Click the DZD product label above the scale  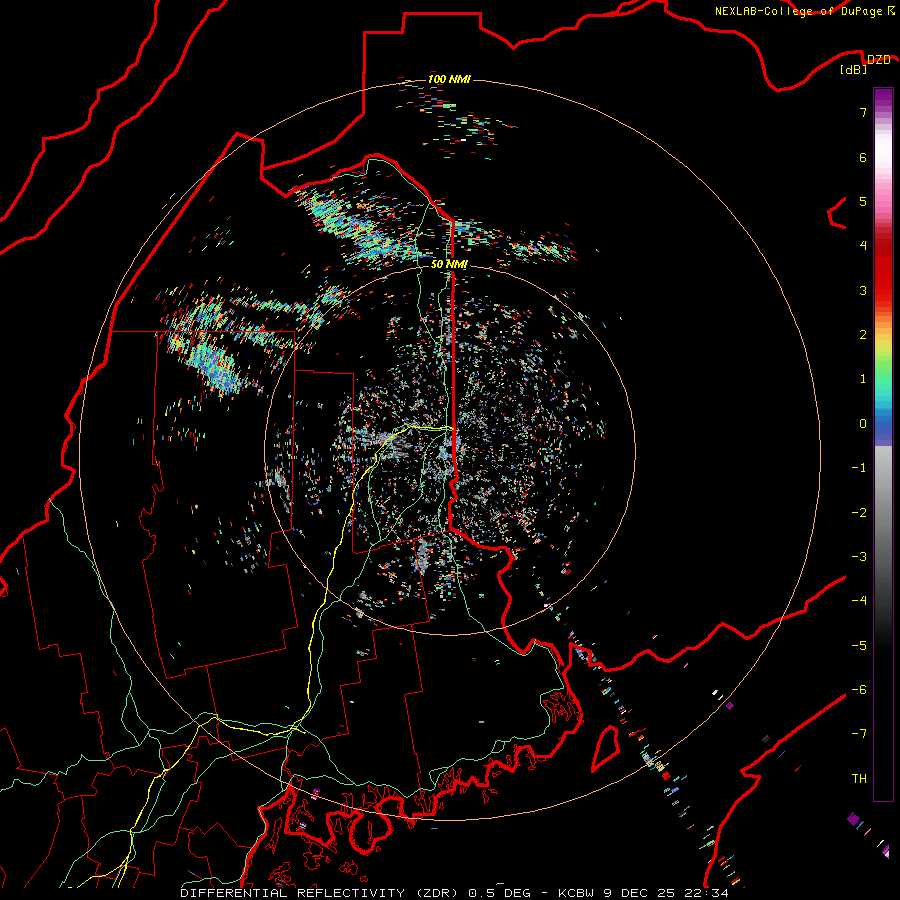click(x=879, y=59)
